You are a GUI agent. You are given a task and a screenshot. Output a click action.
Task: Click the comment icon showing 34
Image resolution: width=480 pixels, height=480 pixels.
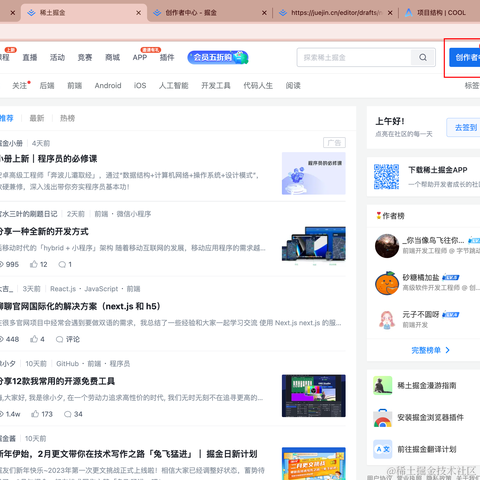coord(68,414)
